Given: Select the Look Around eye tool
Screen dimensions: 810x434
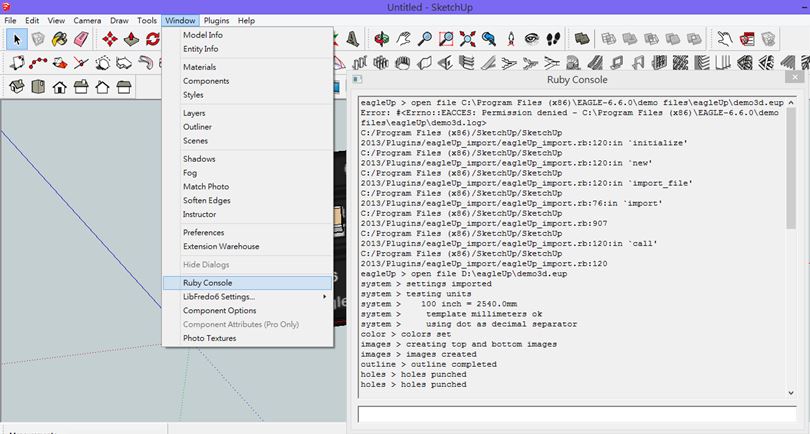Looking at the screenshot, I should [532, 39].
